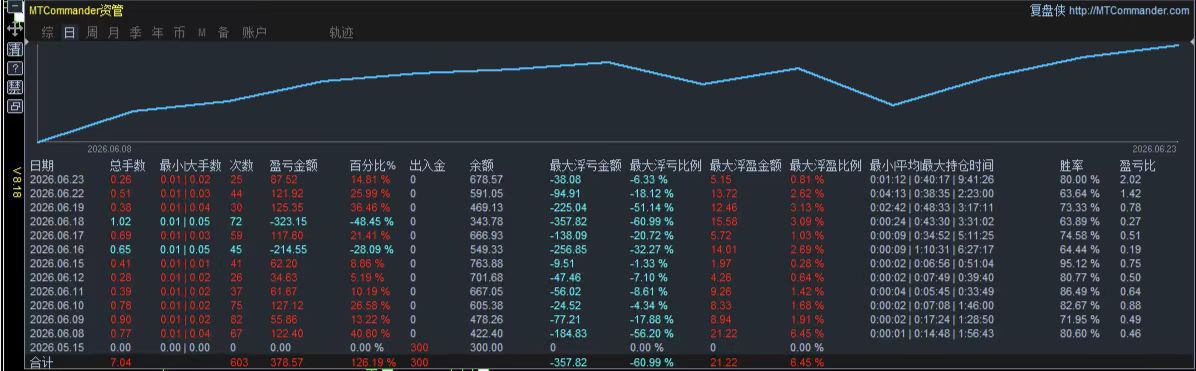Click the -60.99 % drawdown in 2026.06.18 row

point(651,222)
